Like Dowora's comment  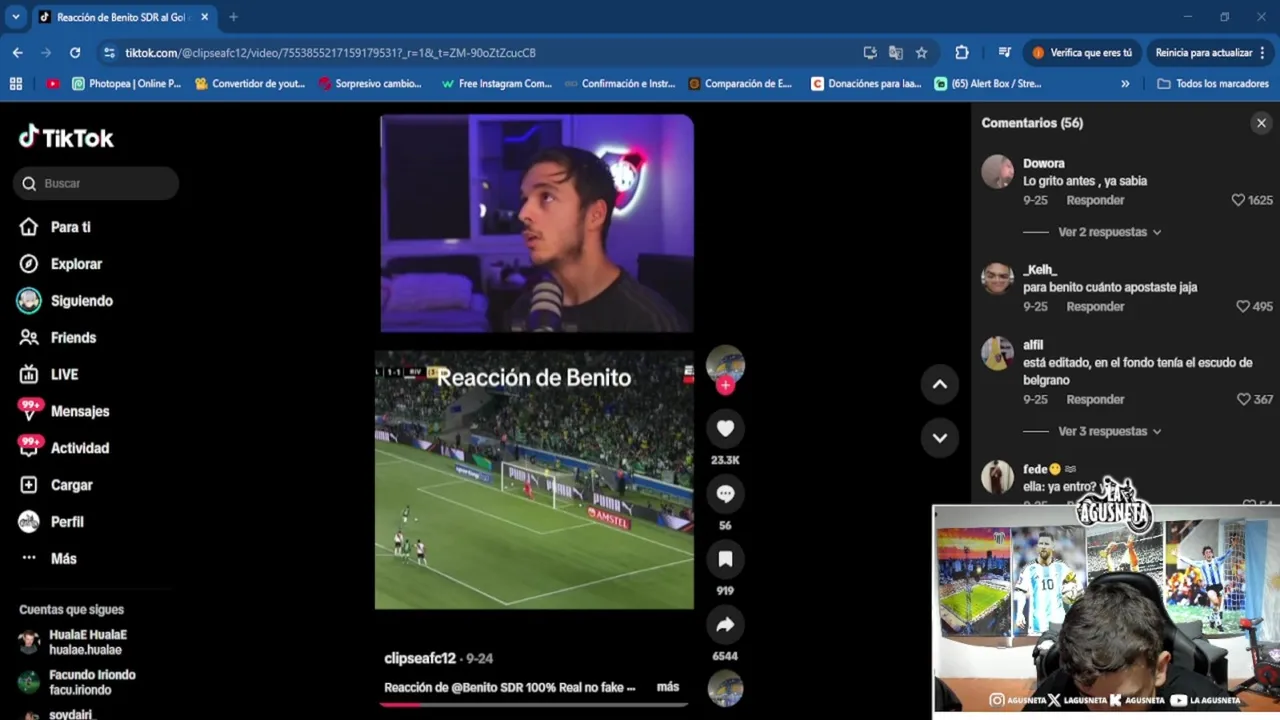coord(1238,200)
